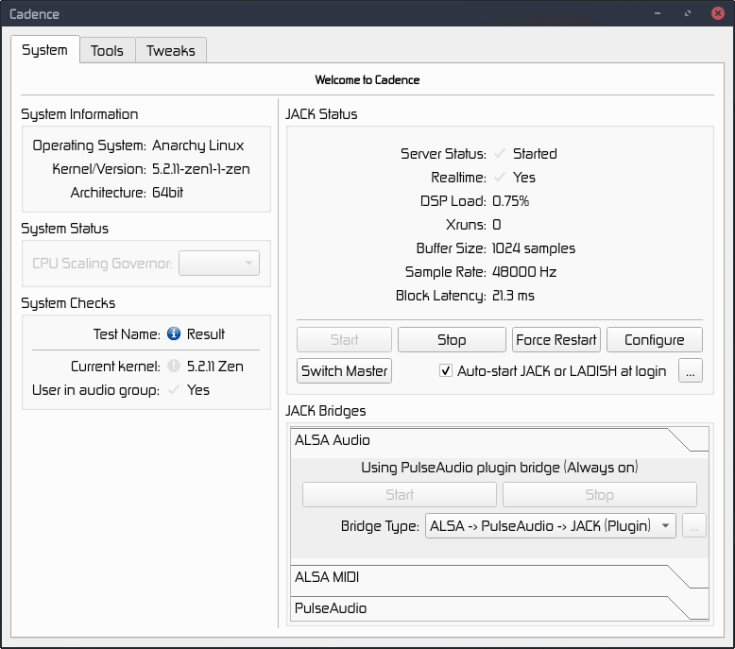Click the Current kernel warning status icon

coord(174,366)
